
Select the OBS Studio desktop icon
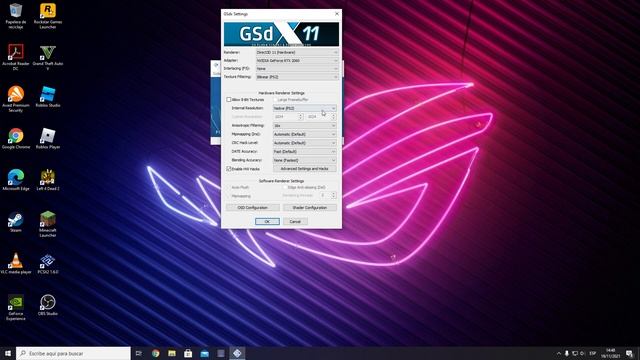[48, 305]
